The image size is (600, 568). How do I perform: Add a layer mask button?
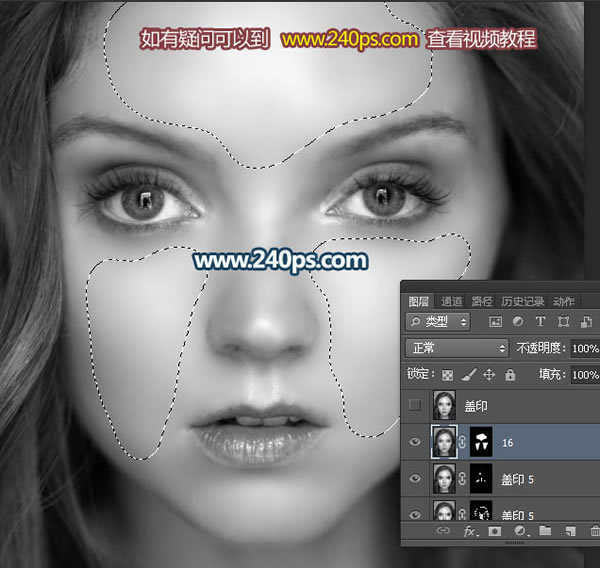pos(494,531)
